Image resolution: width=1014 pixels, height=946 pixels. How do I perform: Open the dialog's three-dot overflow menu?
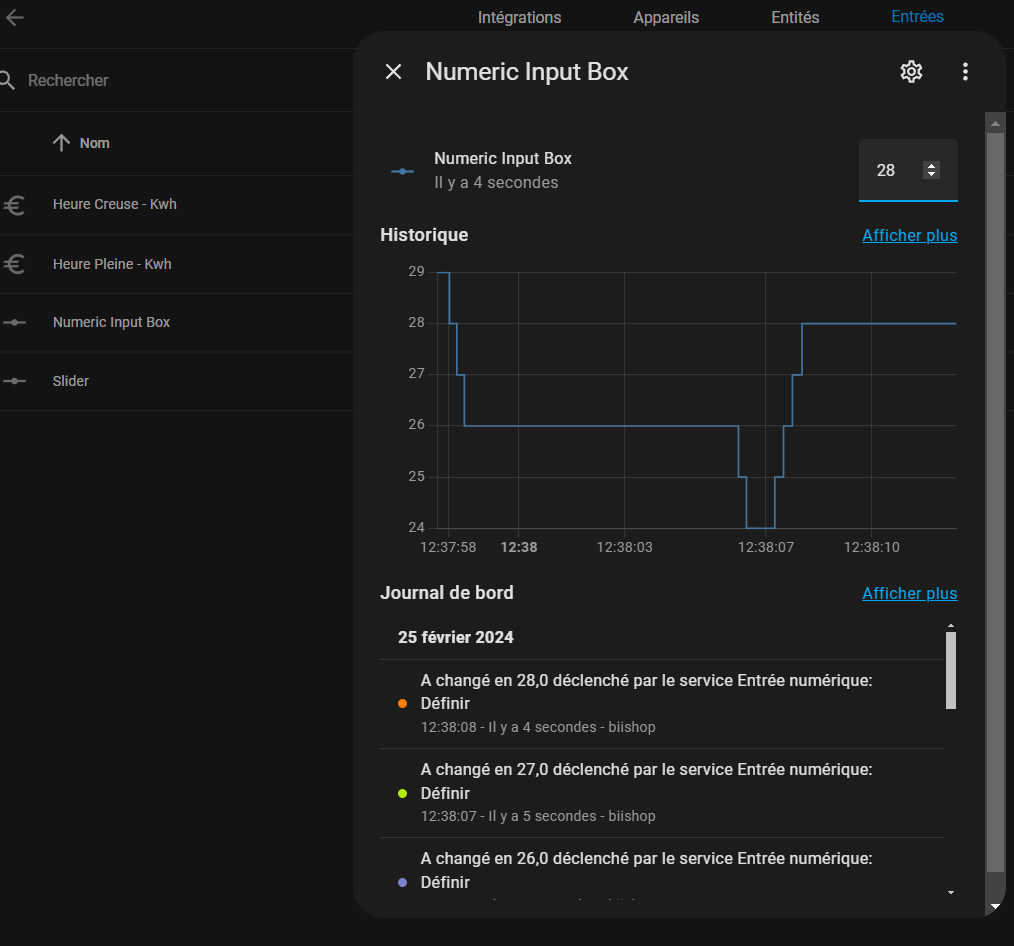(x=965, y=72)
